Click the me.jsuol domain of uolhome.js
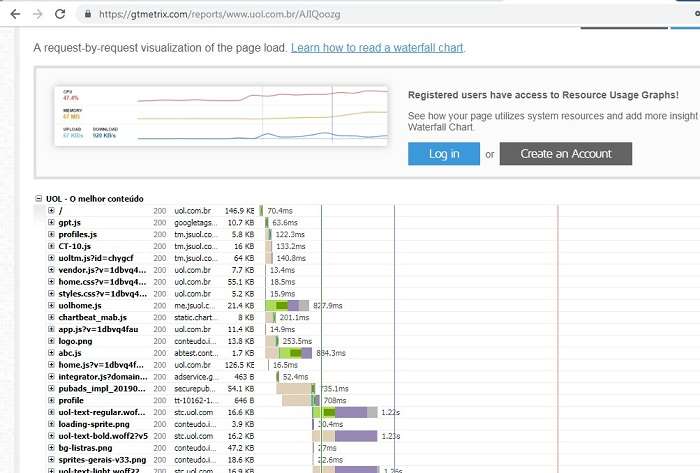Screen dimensions: 700x473 click(195, 306)
